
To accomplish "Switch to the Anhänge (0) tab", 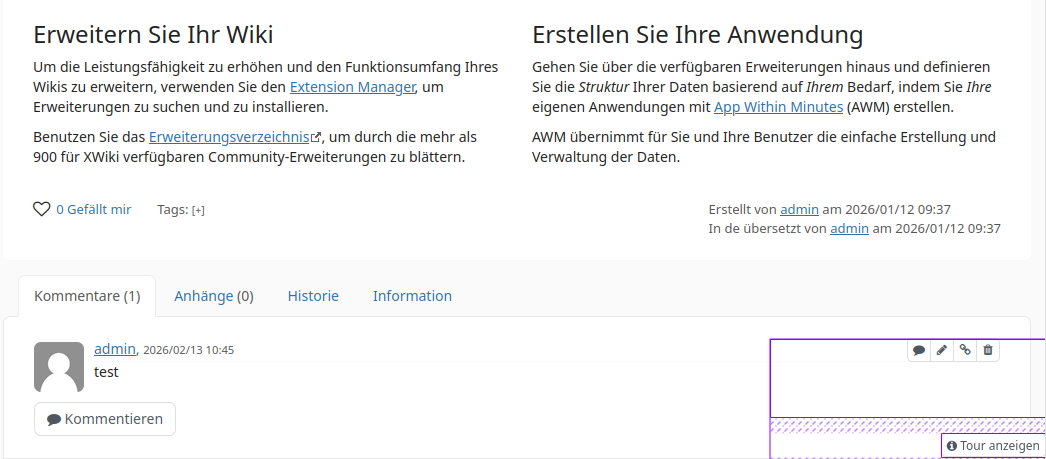I will pos(214,296).
